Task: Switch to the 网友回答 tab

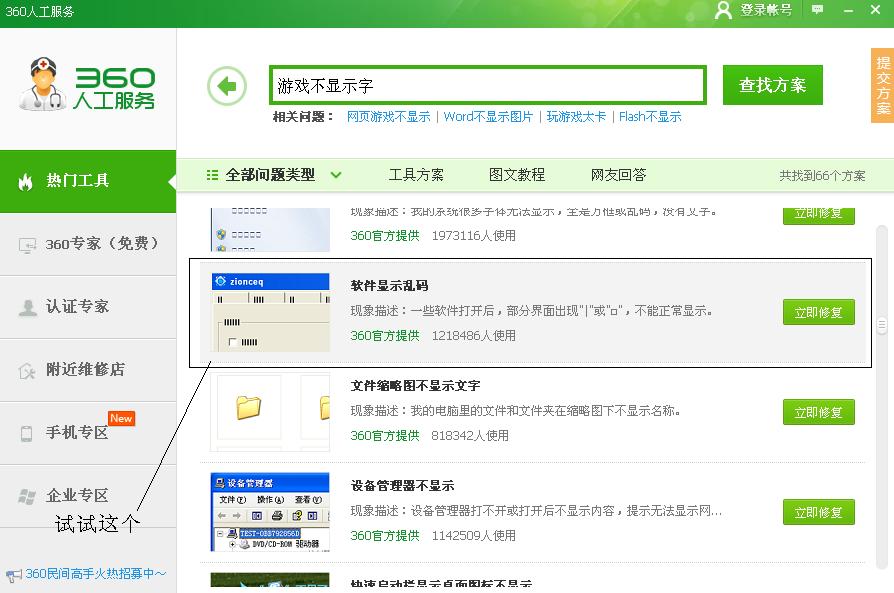Action: 619,175
